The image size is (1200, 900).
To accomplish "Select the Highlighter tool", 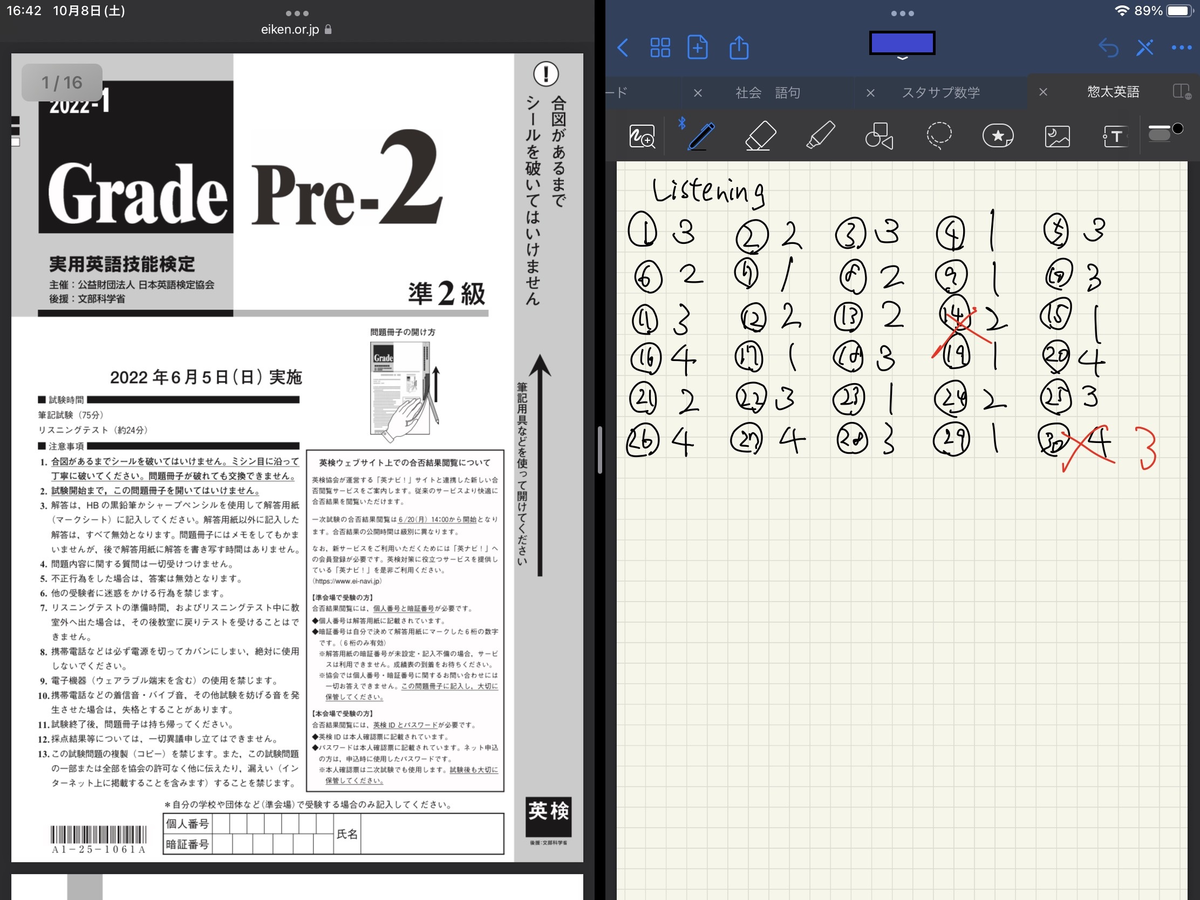I will [x=820, y=135].
